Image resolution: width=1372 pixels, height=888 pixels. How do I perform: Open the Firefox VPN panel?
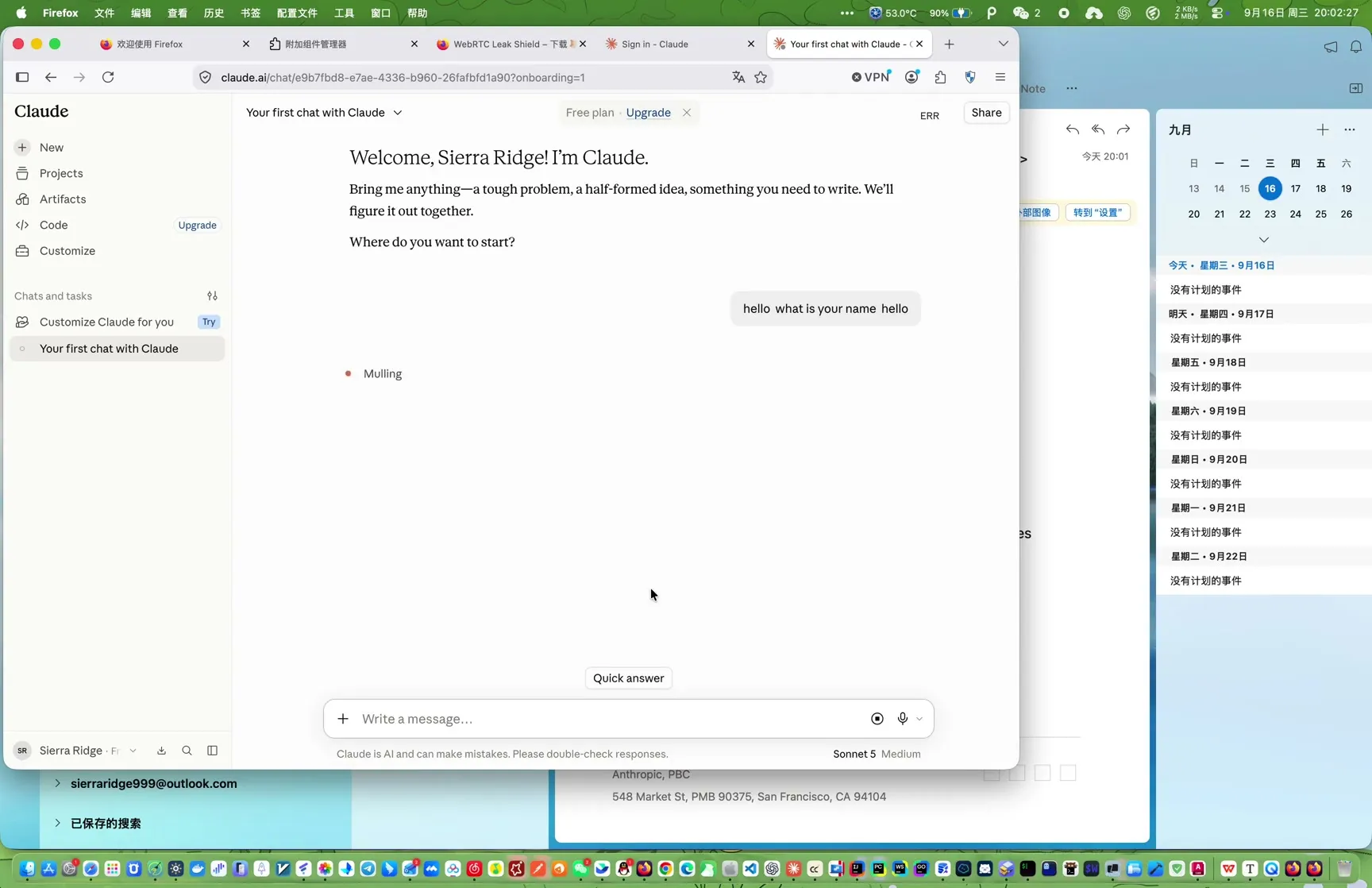point(871,77)
